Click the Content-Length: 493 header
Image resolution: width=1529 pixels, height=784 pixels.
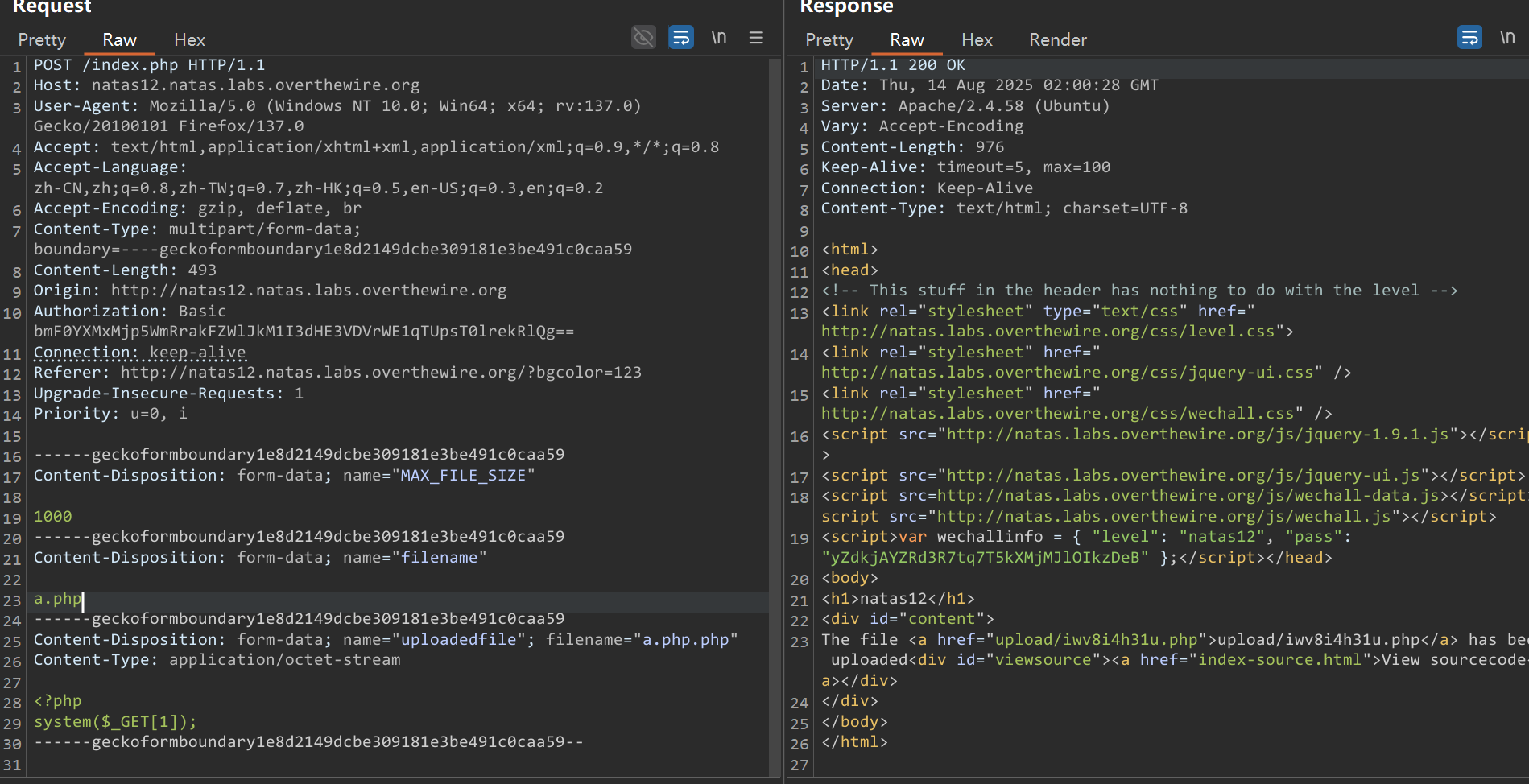[x=125, y=270]
